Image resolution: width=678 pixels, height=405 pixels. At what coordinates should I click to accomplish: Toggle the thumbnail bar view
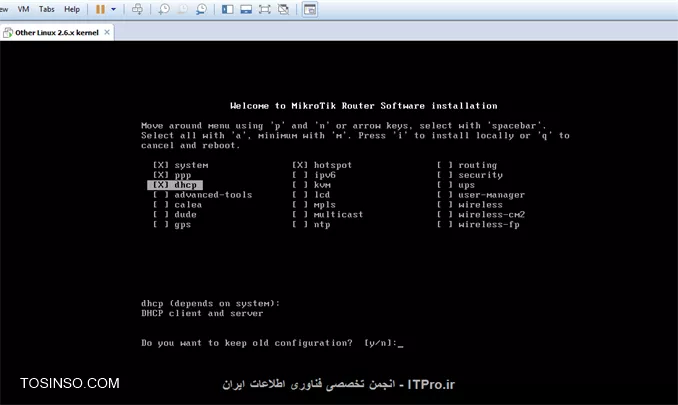pos(246,9)
